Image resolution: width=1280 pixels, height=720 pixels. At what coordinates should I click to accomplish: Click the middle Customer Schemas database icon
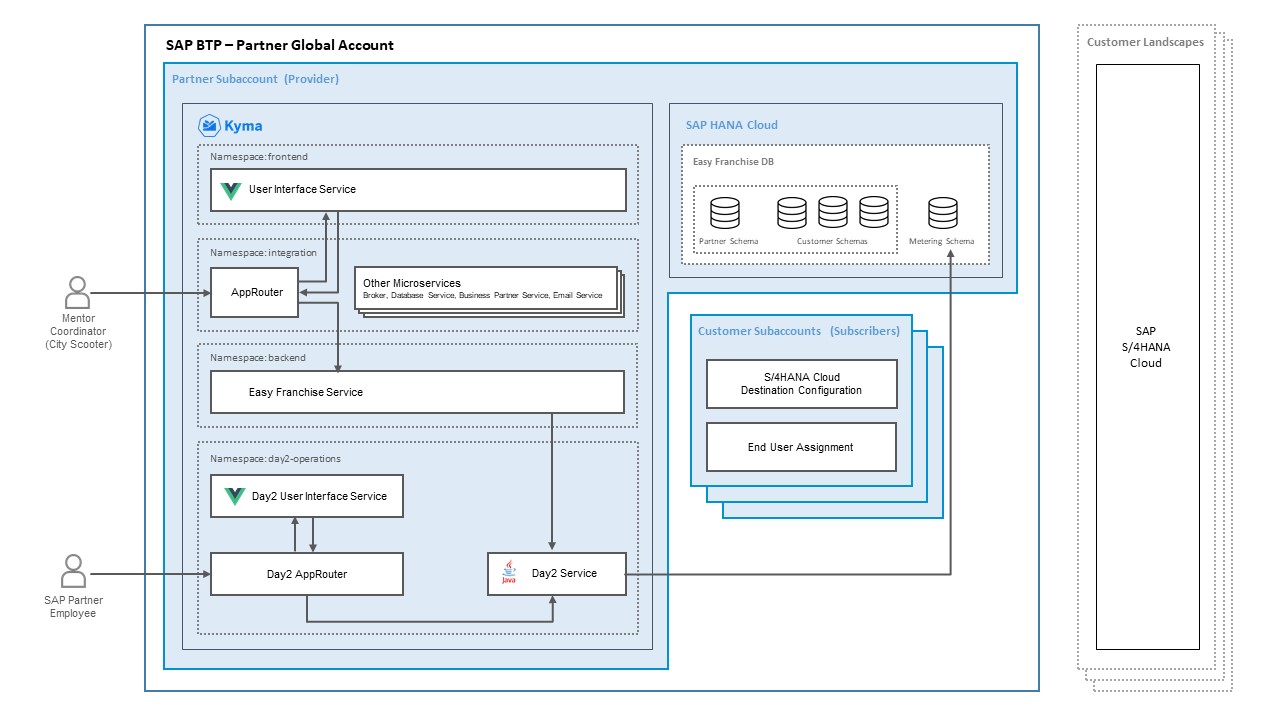(832, 213)
